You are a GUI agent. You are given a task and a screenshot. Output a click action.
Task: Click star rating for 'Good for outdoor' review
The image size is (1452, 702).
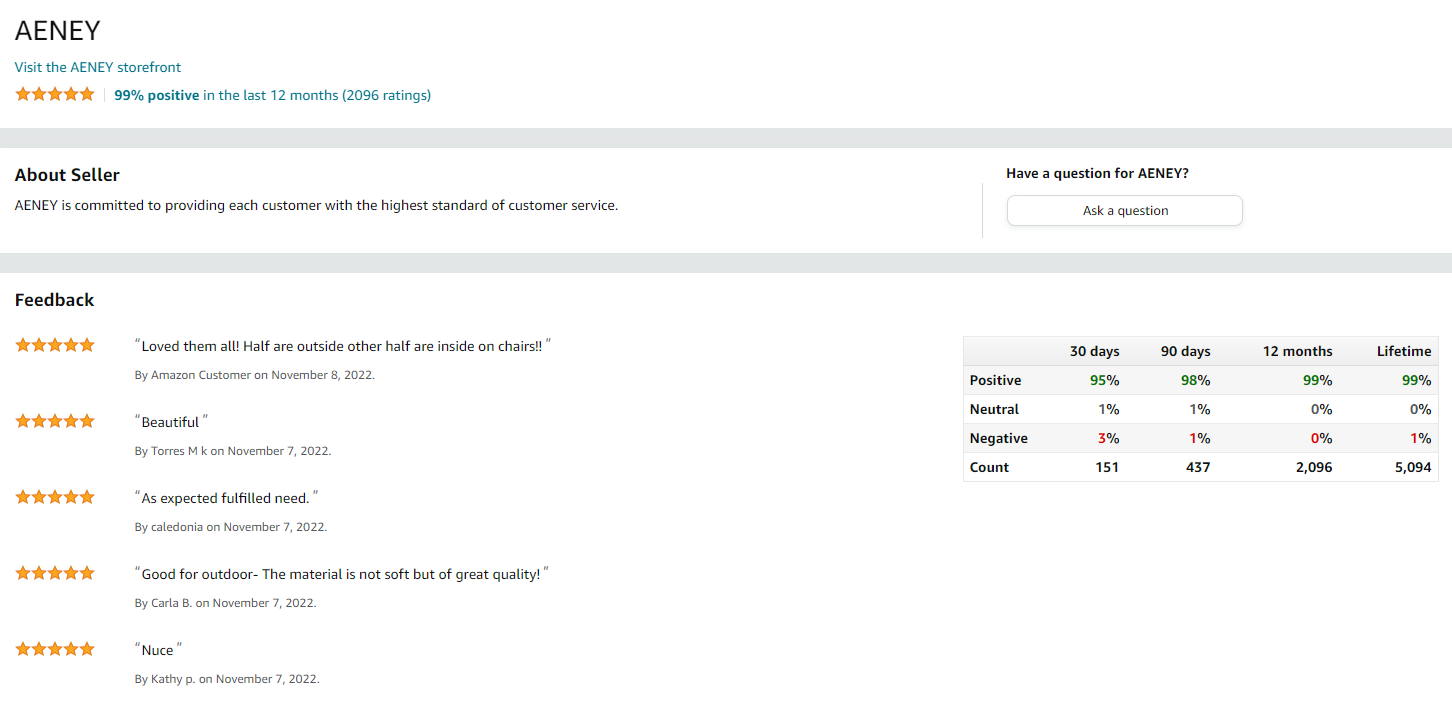tap(55, 573)
